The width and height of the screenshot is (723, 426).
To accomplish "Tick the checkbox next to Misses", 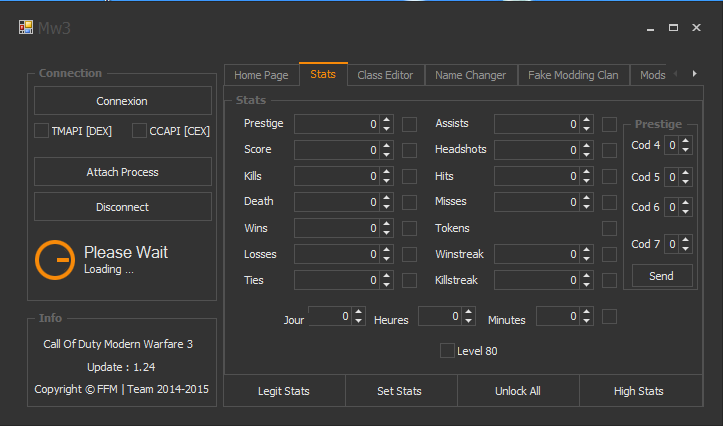I will (x=609, y=202).
